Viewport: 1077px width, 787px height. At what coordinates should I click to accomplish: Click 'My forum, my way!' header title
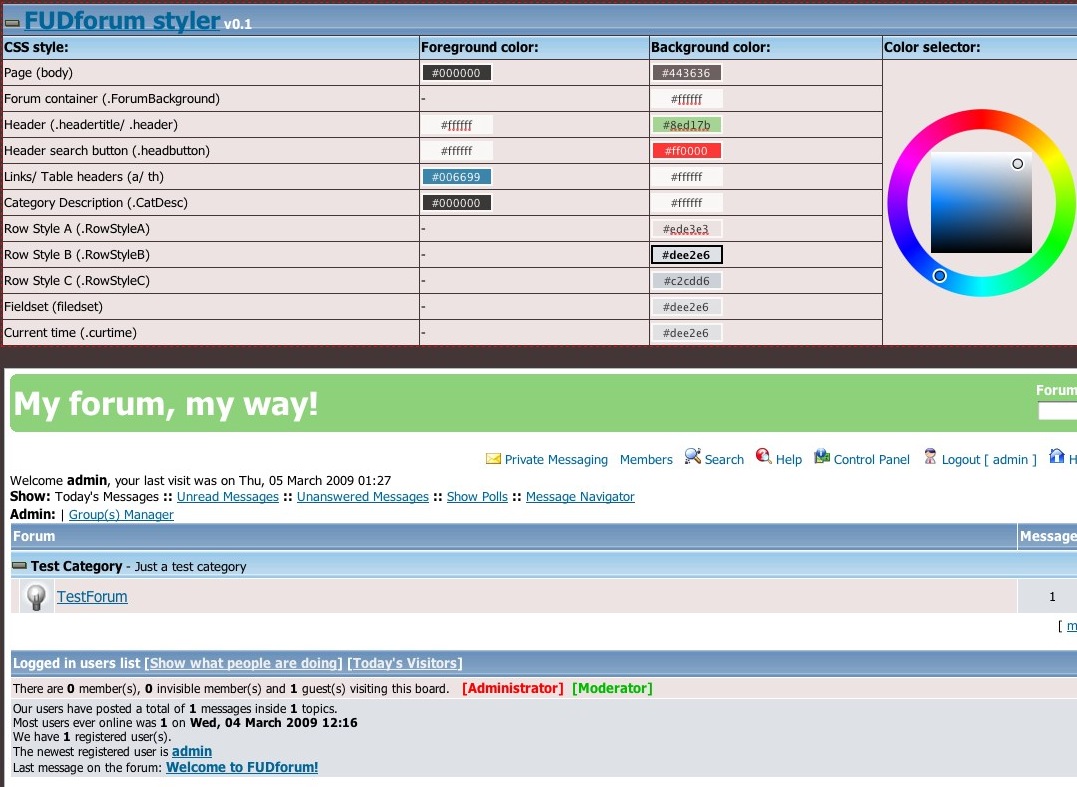pyautogui.click(x=166, y=404)
